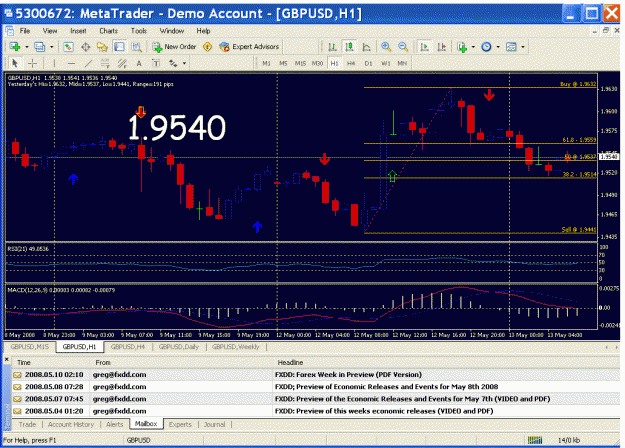This screenshot has height=448, width=625.
Task: Select the Trendline drawing tool
Action: coord(88,63)
